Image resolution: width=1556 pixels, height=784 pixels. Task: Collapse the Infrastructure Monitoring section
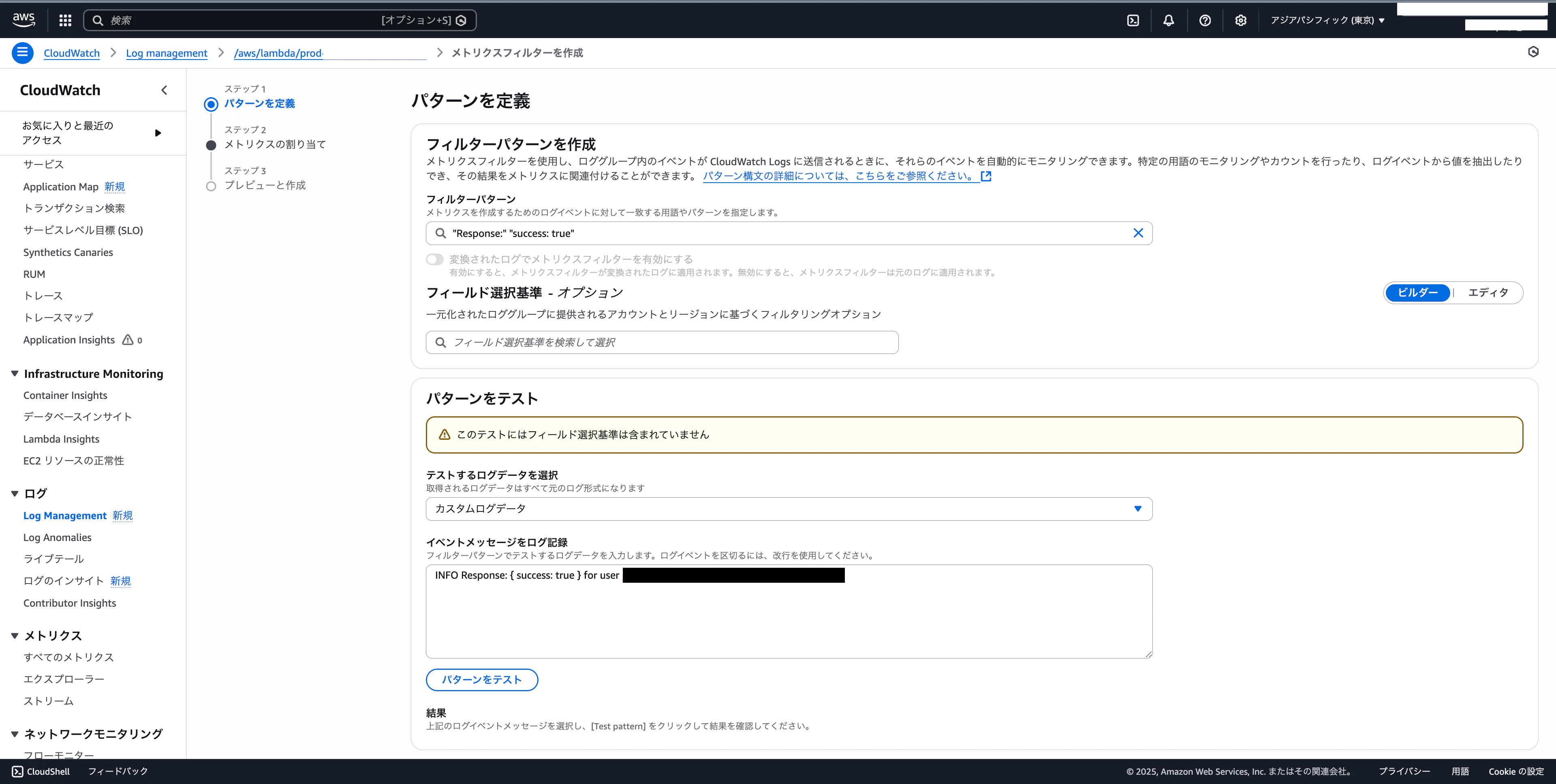14,373
